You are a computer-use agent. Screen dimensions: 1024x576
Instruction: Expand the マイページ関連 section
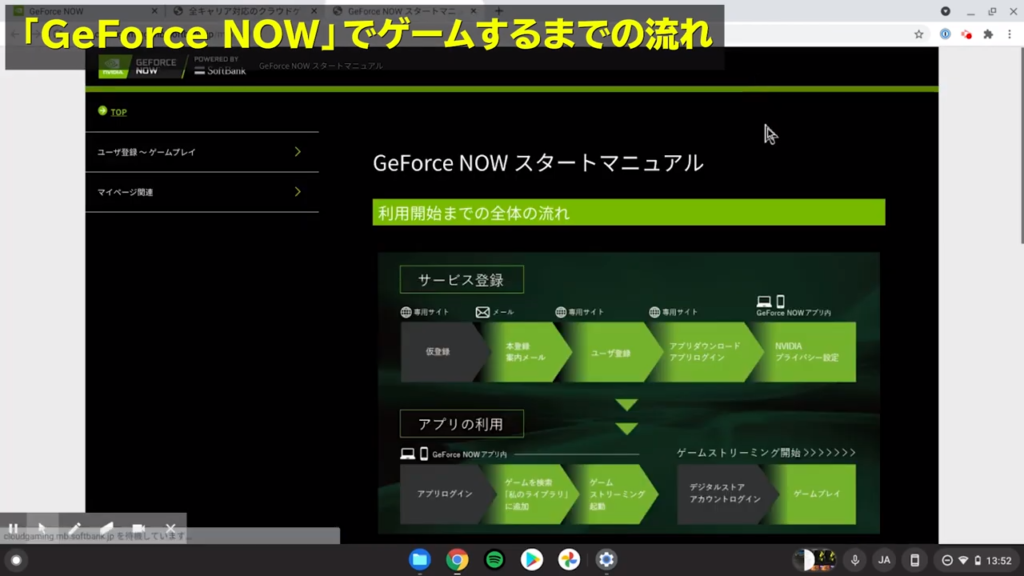201,192
